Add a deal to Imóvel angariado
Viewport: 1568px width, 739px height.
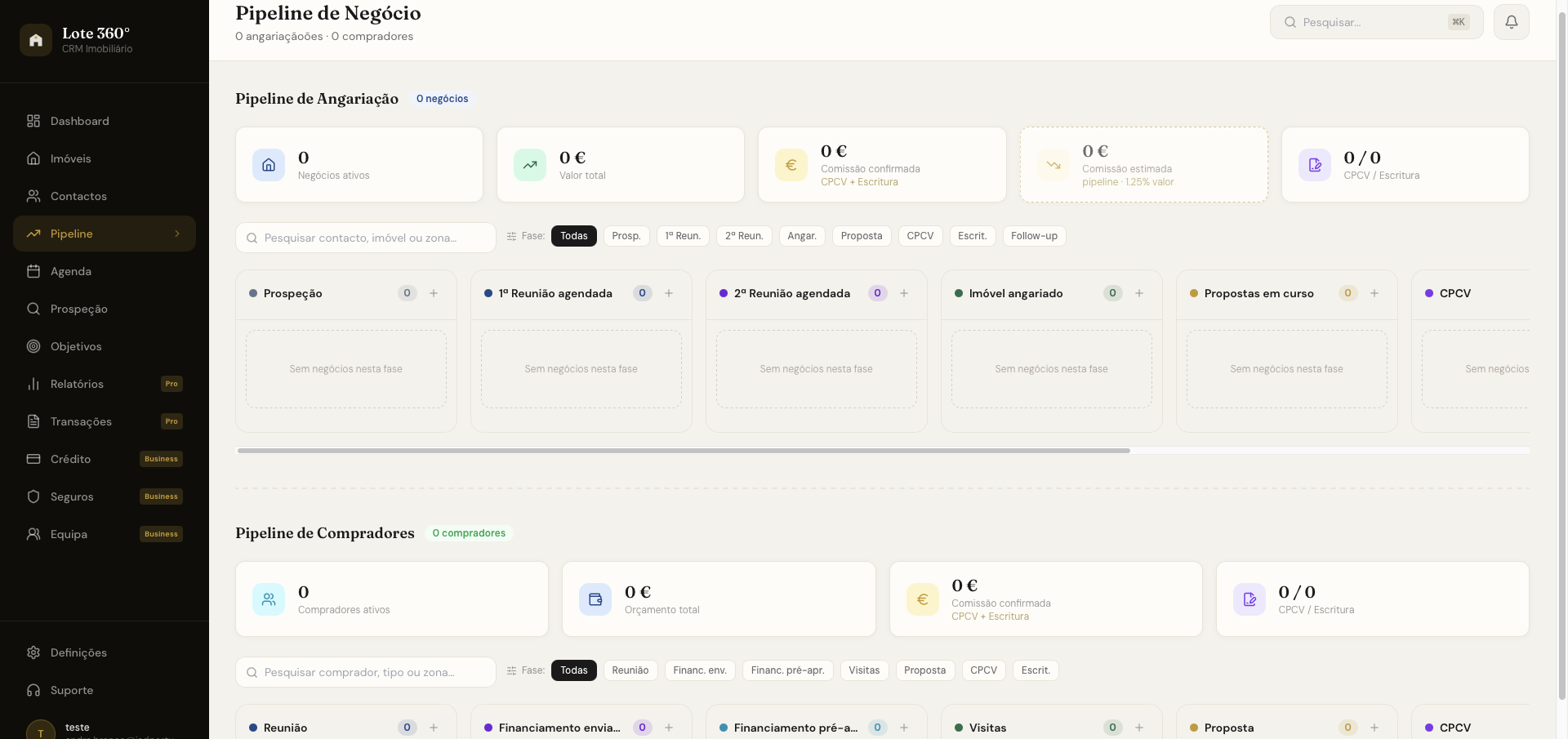tap(1139, 293)
